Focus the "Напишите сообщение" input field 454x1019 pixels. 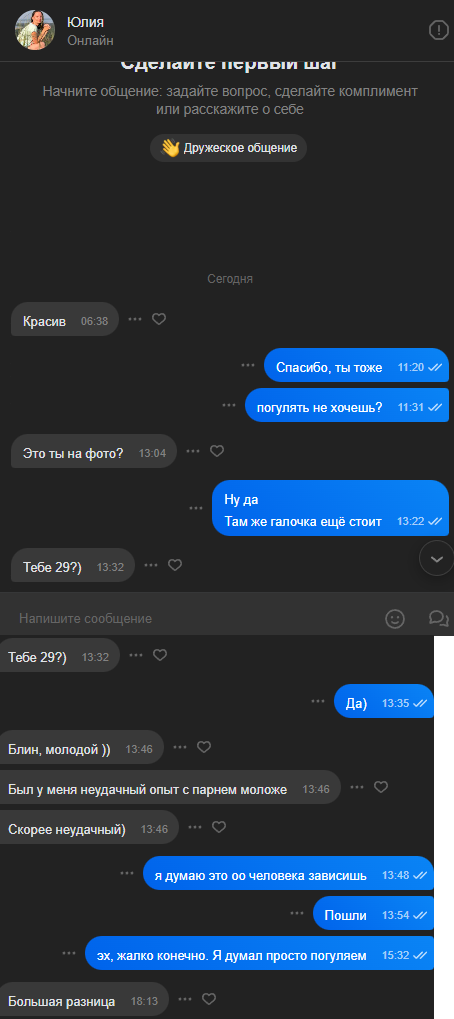195,618
